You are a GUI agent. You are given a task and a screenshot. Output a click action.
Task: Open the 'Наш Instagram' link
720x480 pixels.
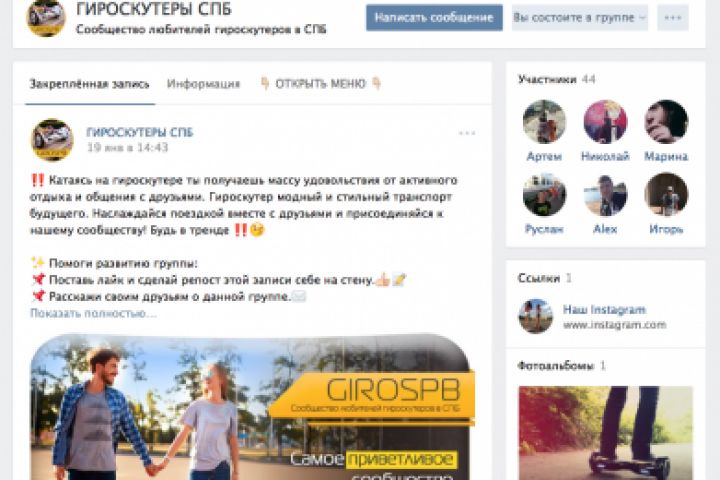[x=604, y=310]
